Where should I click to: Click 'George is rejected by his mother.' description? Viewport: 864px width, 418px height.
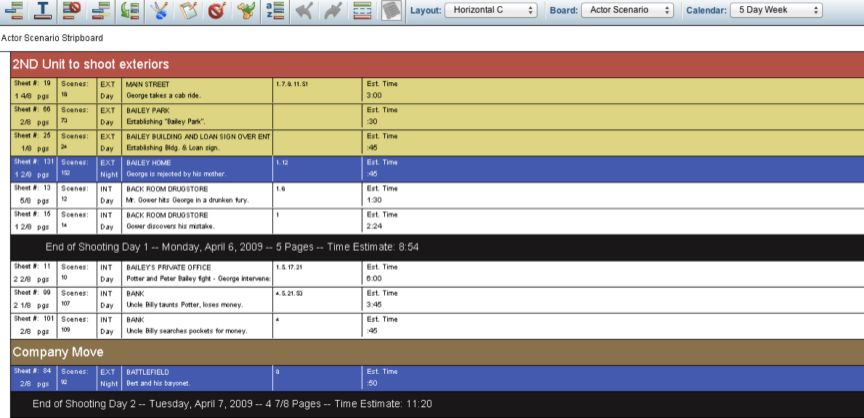(176, 174)
